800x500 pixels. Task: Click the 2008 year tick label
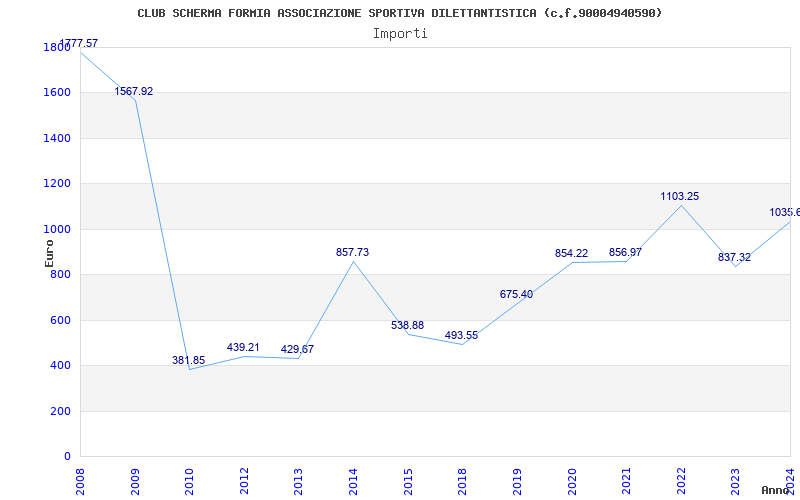[x=80, y=482]
